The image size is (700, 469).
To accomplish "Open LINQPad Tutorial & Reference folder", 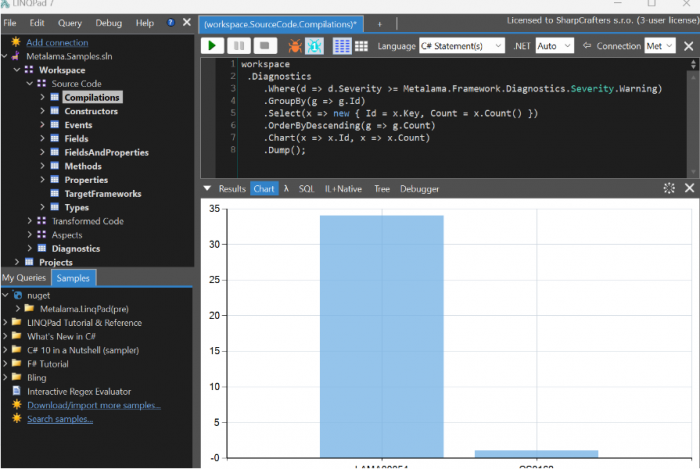I will click(x=84, y=323).
